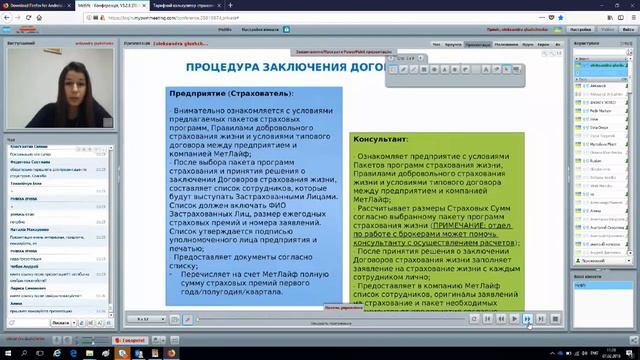Viewport: 640px width, 360px height.
Task: Toggle the highlighted pointer tool below slide
Action: 188,319
